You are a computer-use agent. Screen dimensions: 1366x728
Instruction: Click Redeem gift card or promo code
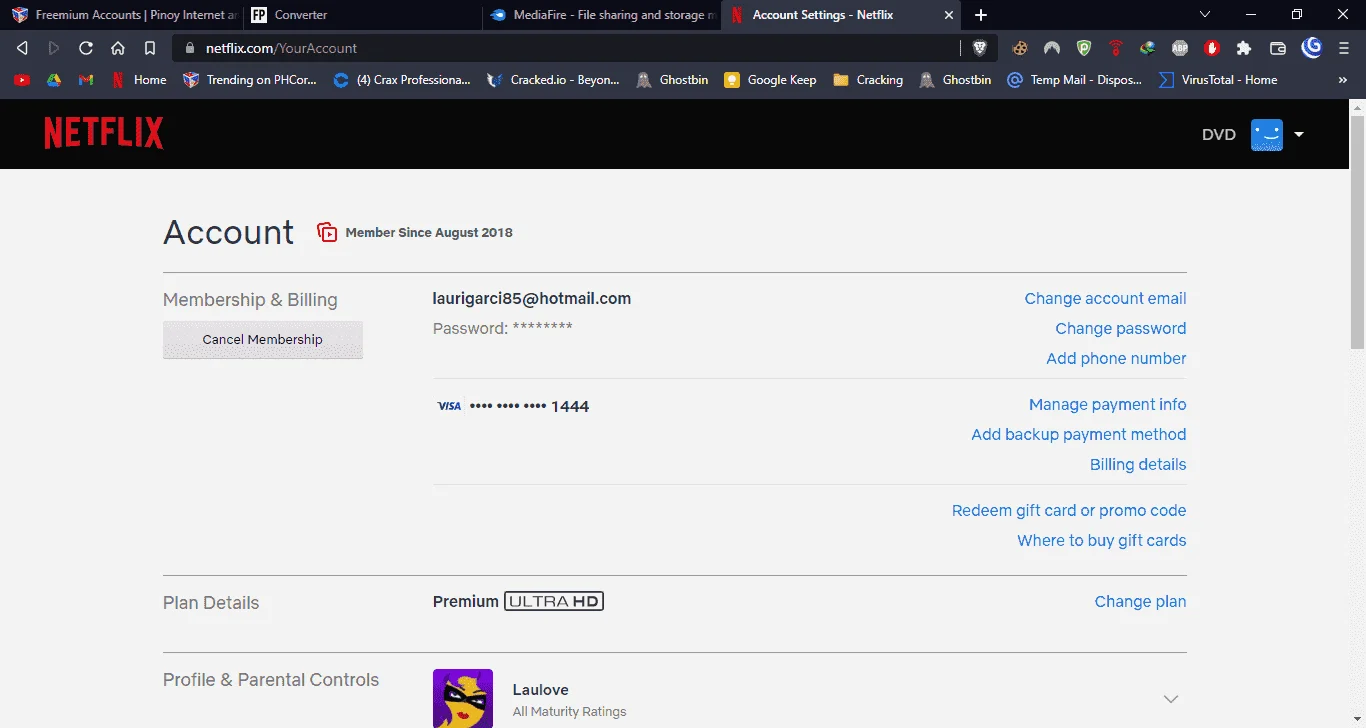1069,510
